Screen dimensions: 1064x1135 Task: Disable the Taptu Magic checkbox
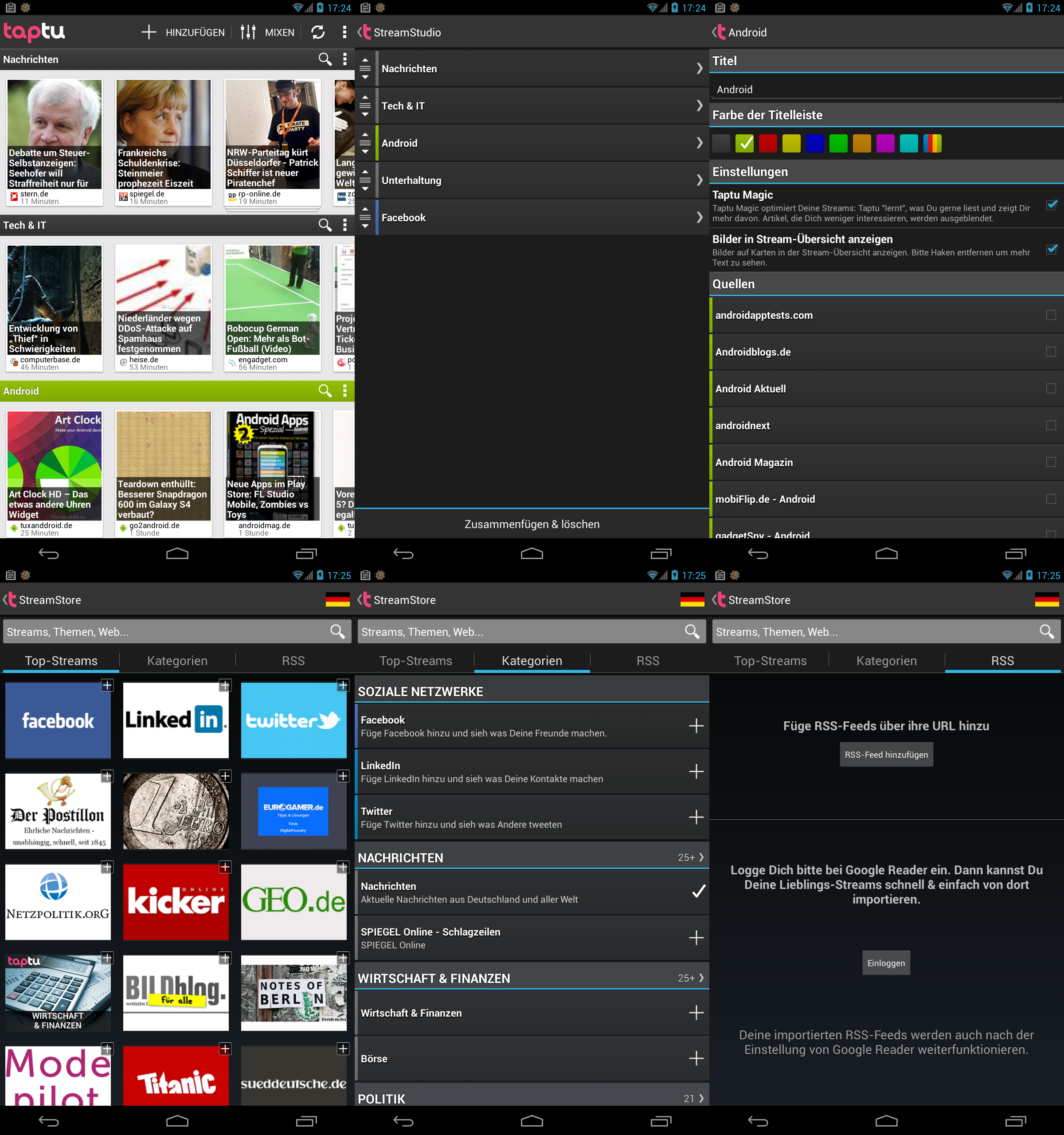pyautogui.click(x=1051, y=205)
